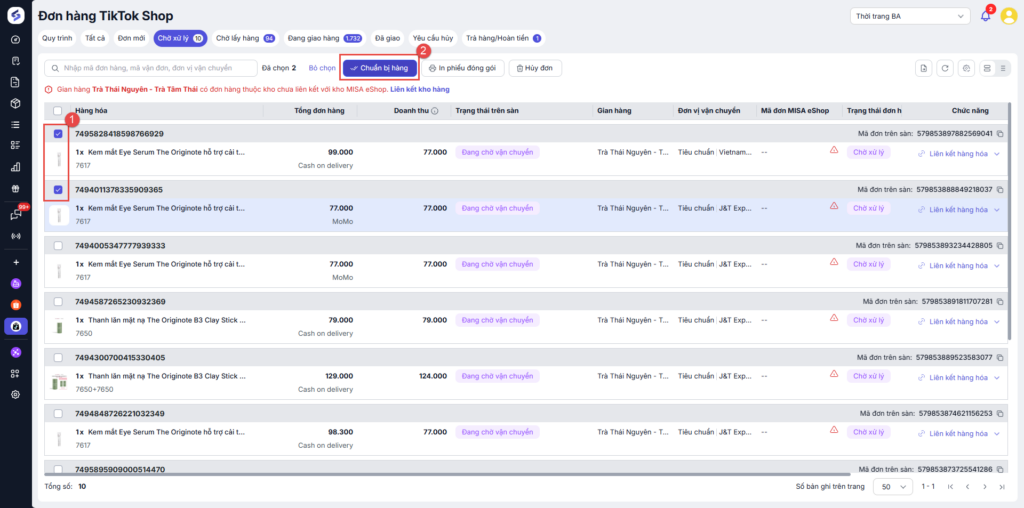Toggle the select-all checkbox in header
The width and height of the screenshot is (1024, 508).
58,111
